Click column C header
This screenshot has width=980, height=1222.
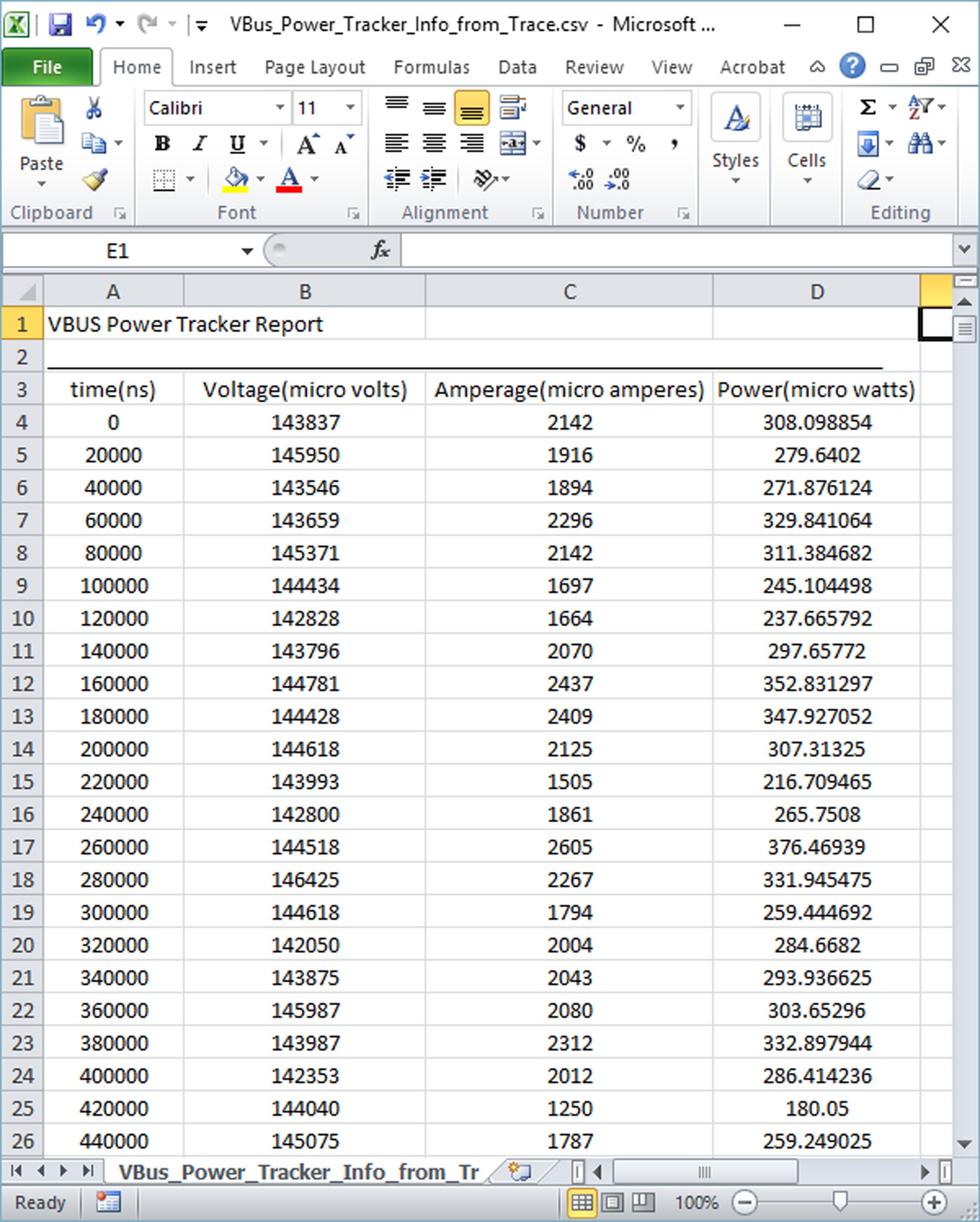coord(570,291)
